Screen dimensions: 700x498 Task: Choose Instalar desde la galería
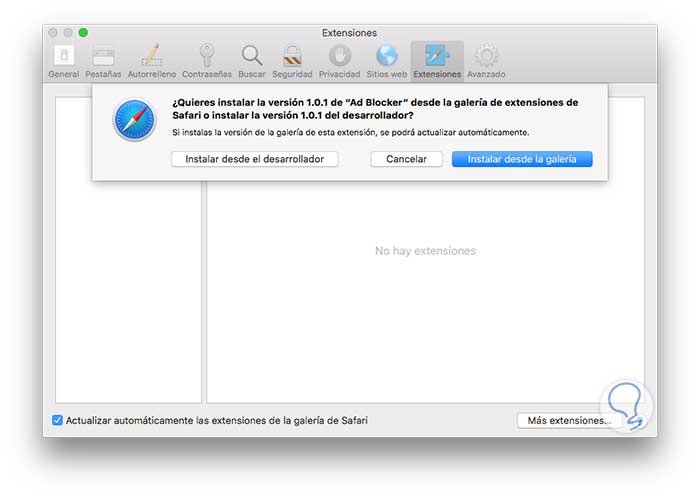522,159
